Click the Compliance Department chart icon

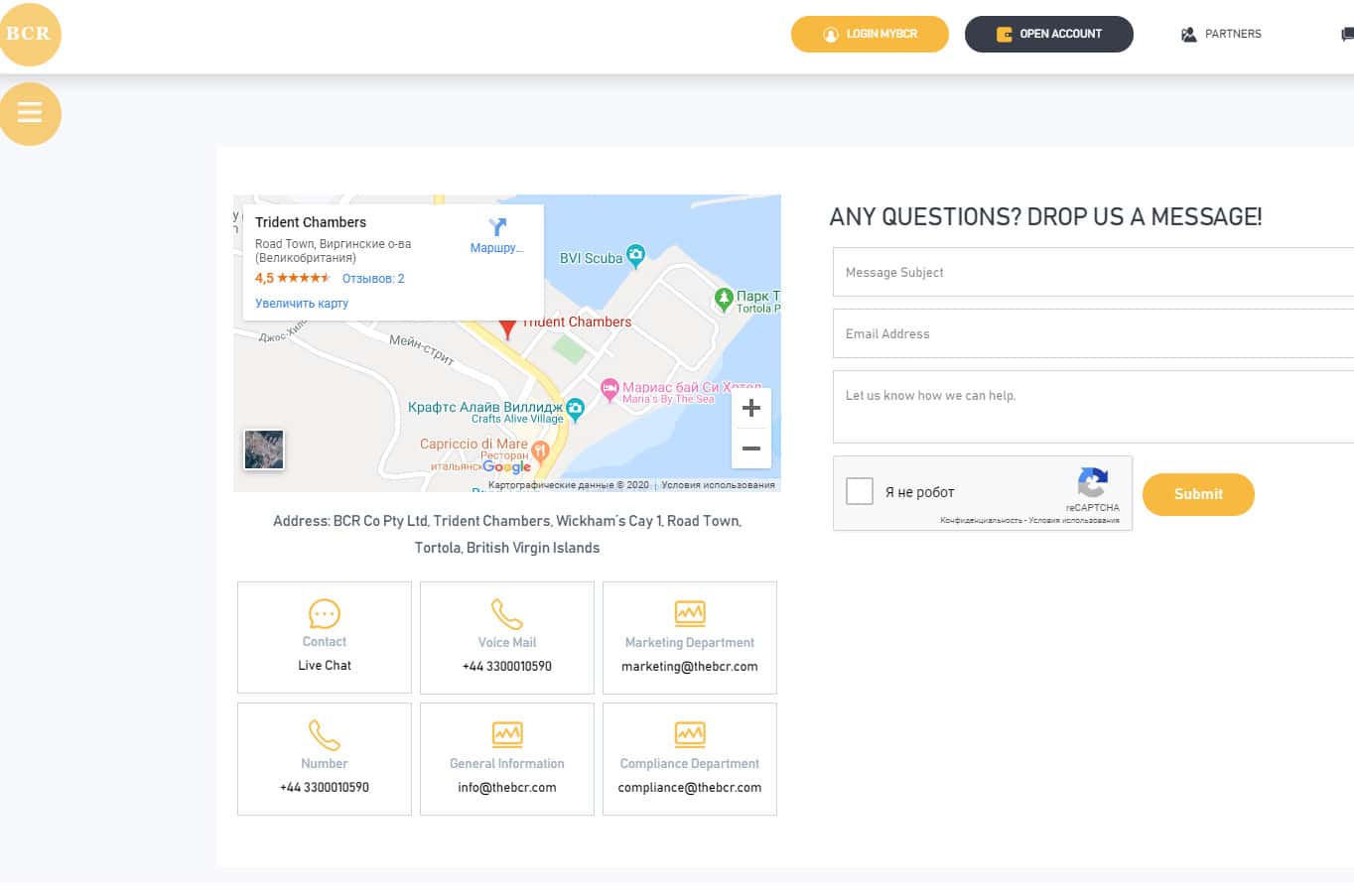[690, 734]
